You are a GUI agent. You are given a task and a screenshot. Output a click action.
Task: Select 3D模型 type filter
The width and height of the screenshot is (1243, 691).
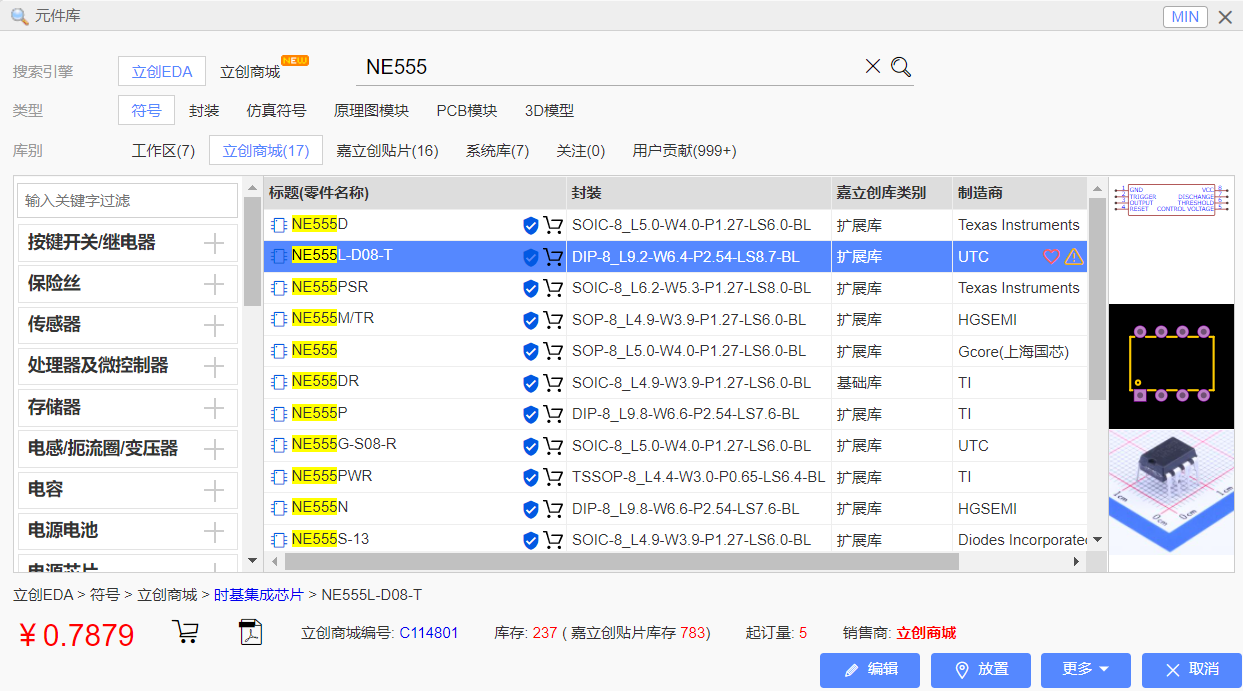(549, 111)
